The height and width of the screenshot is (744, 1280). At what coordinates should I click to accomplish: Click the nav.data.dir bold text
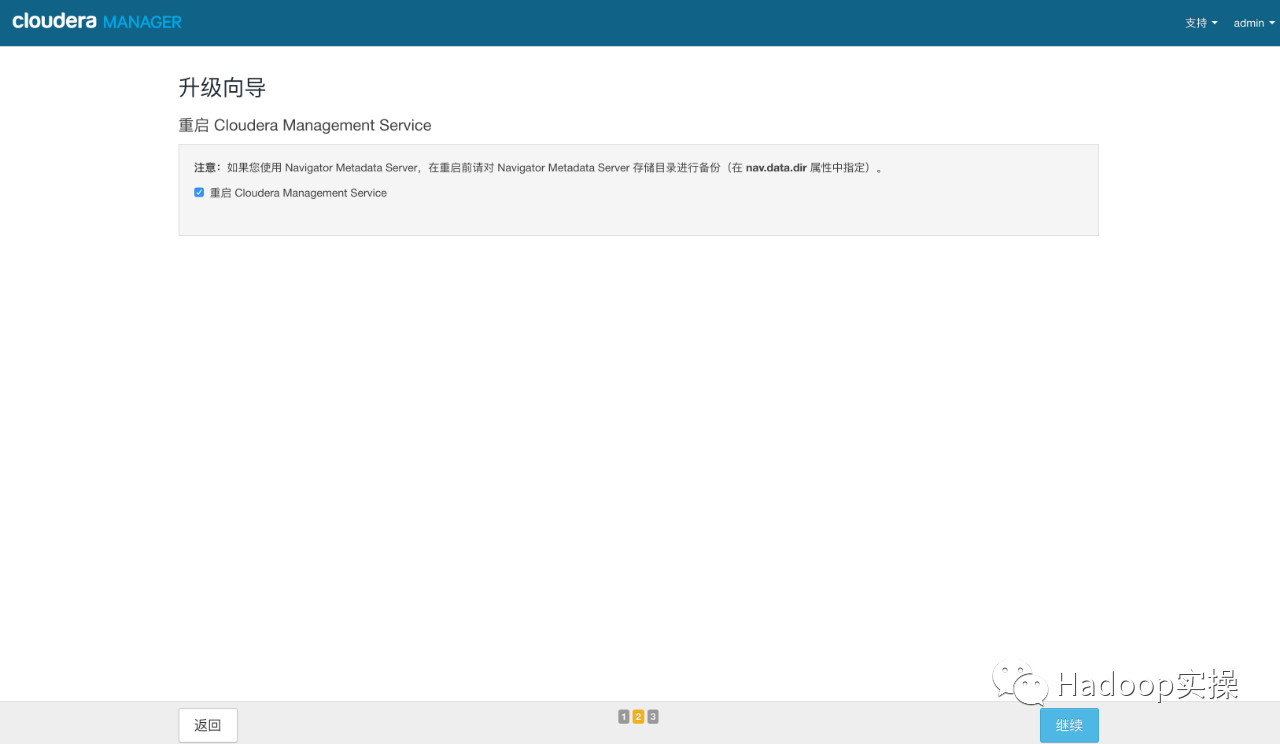point(776,168)
